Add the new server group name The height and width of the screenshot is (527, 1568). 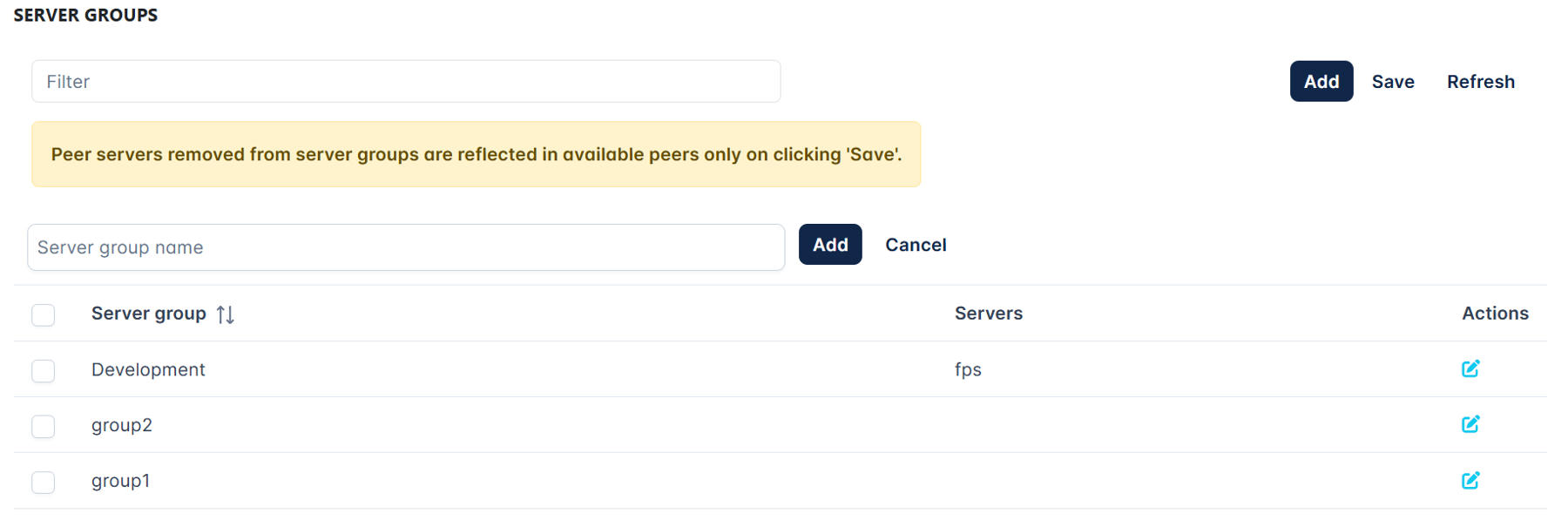(830, 245)
